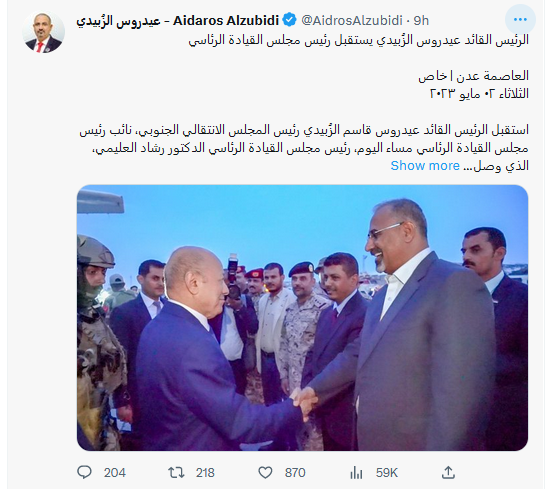Expand tweet text with Show more
557x489 pixels.
click(x=425, y=165)
